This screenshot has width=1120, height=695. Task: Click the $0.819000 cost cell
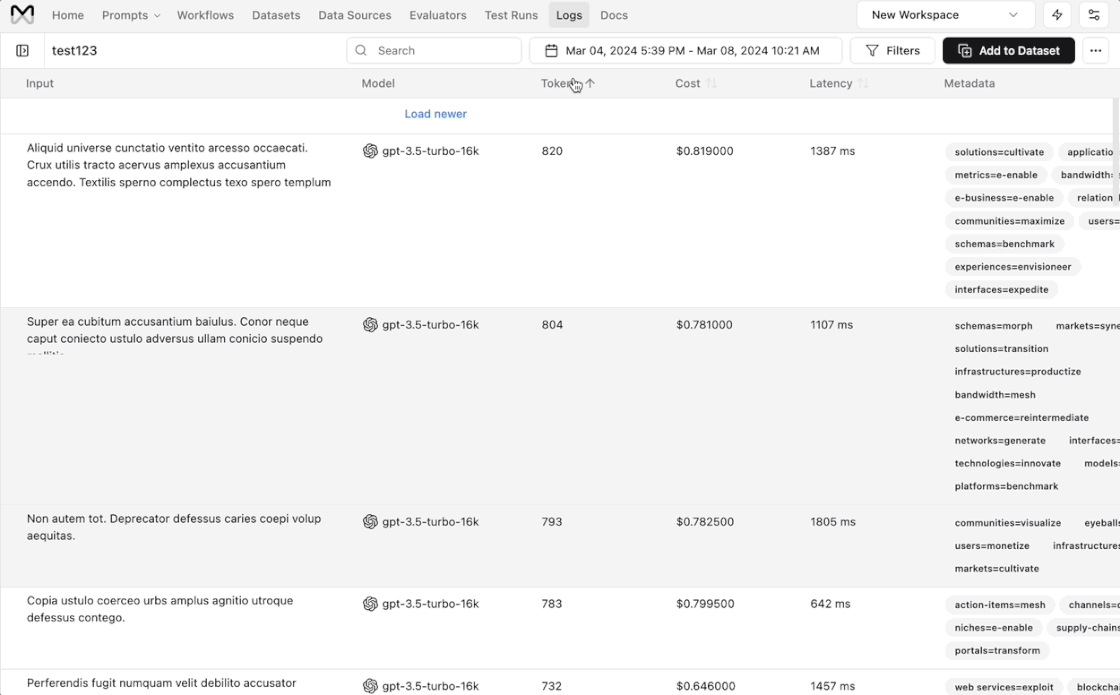click(704, 151)
